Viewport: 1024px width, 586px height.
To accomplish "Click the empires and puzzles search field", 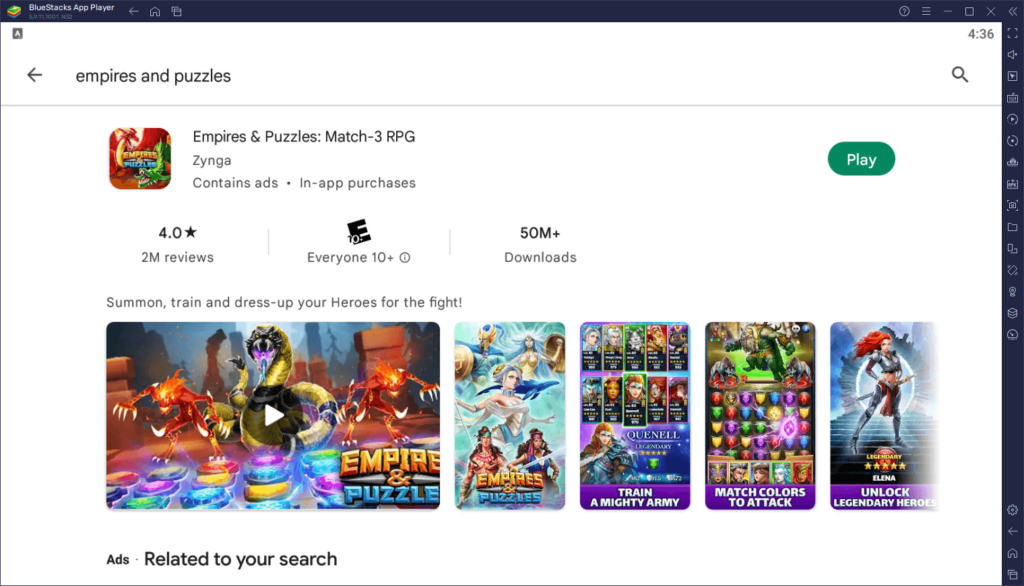I will pyautogui.click(x=300, y=75).
